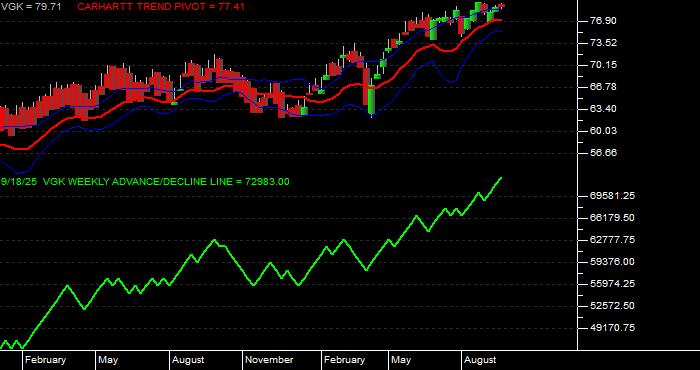Click the first February date label
The height and width of the screenshot is (370, 700).
tap(45, 360)
